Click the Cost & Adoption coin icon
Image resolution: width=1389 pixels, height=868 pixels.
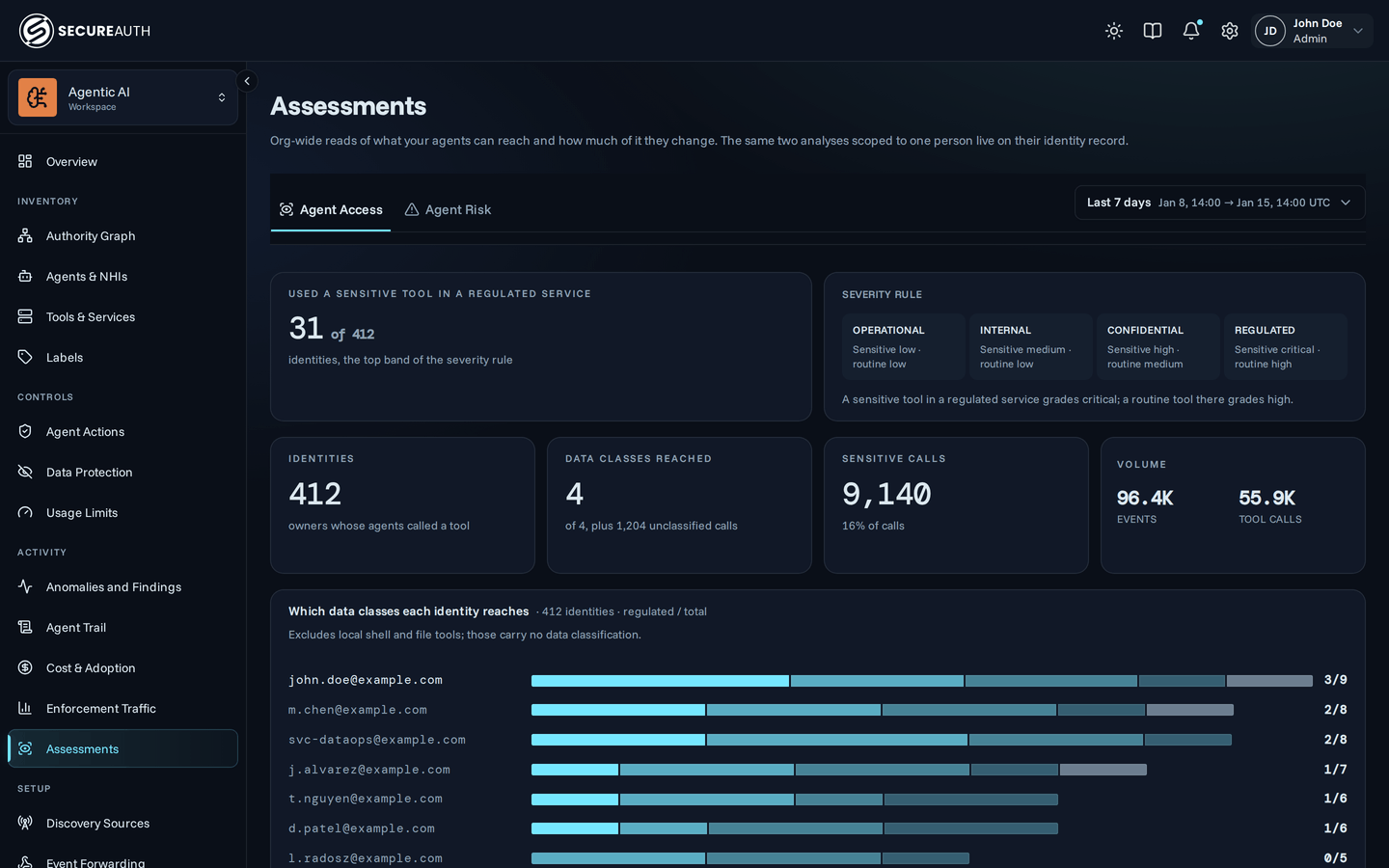[x=25, y=667]
